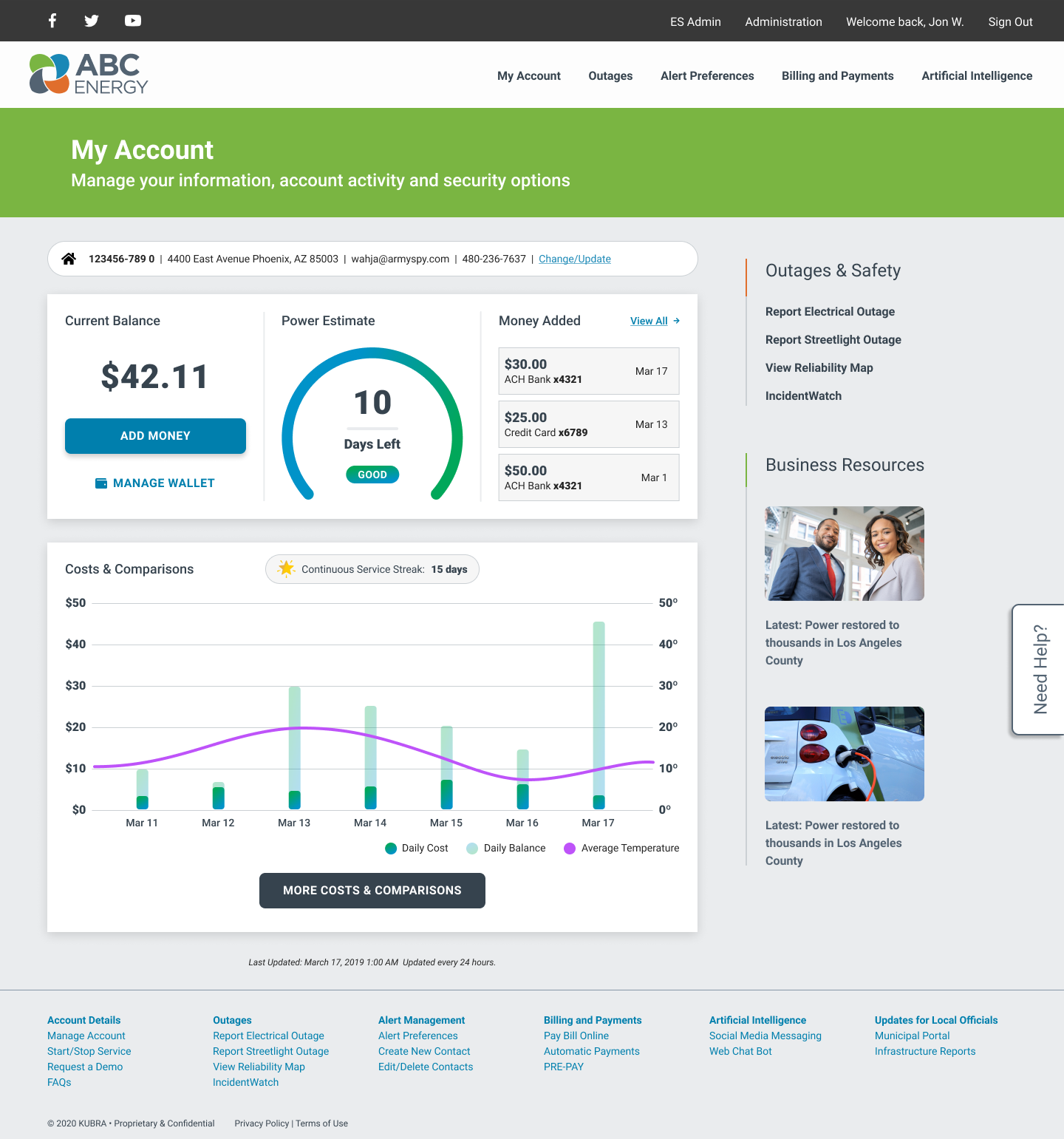Screen dimensions: 1064x1139
Task: Click Infrastructure Reports footer link
Action: pyautogui.click(x=925, y=1052)
